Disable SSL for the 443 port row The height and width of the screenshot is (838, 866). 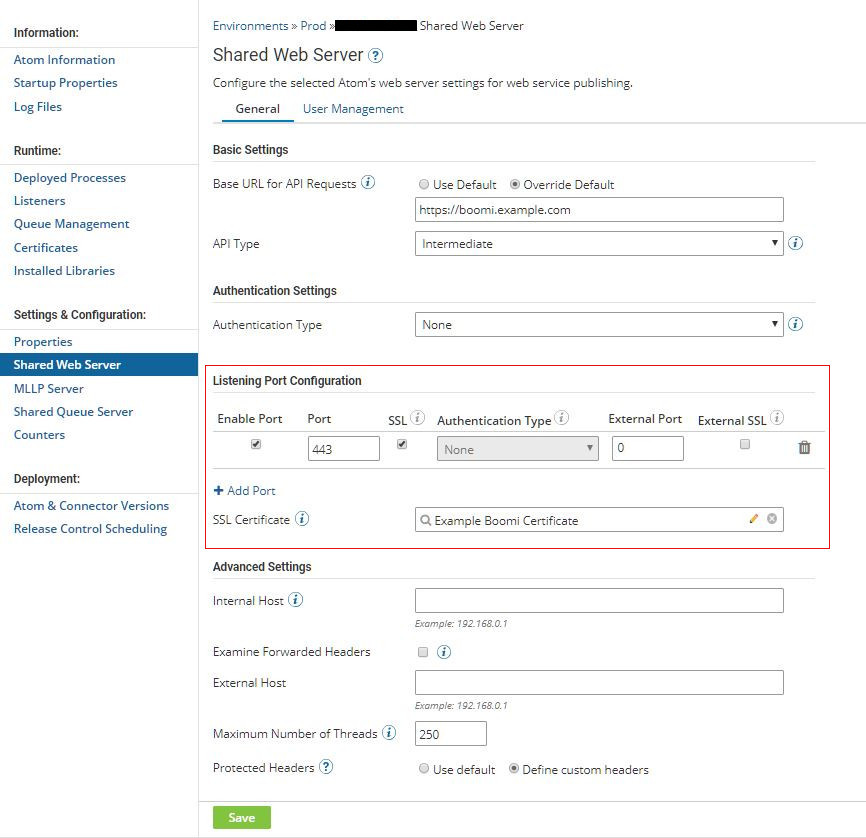(401, 443)
